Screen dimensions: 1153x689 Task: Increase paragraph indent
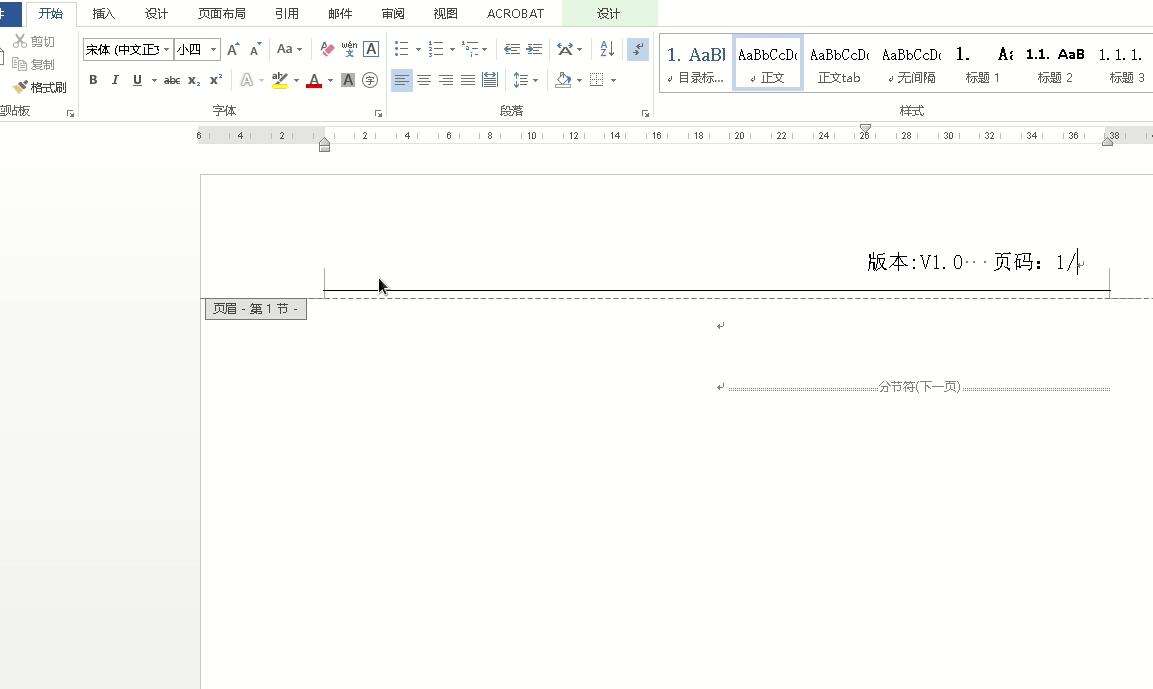[535, 49]
